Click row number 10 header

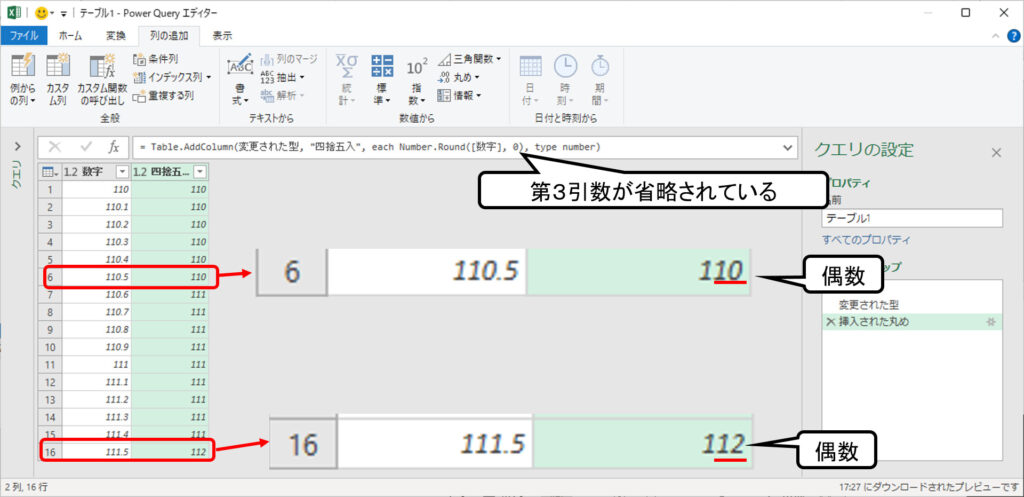50,347
